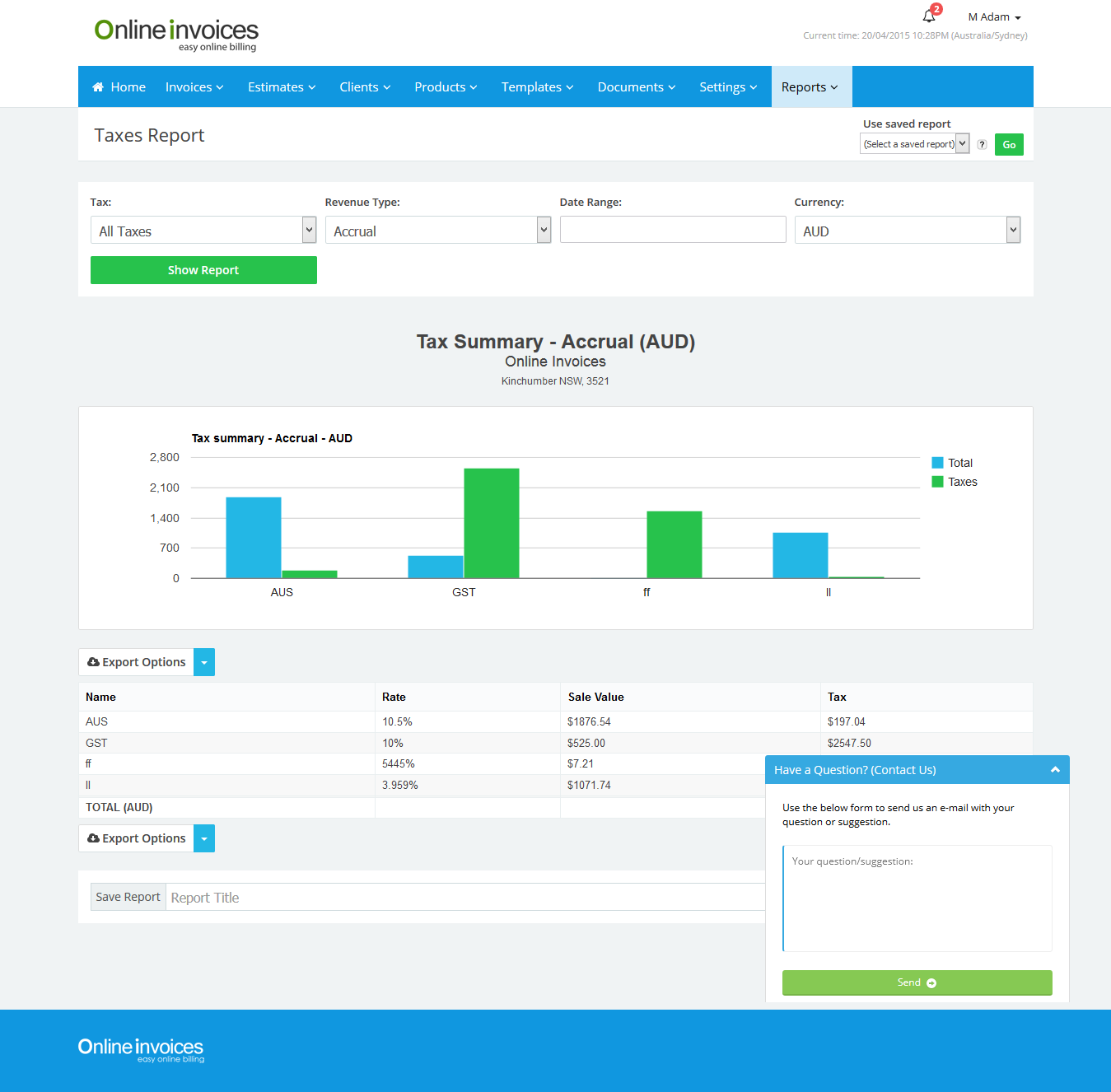Open the Tax dropdown showing All Taxes
The image size is (1111, 1092).
[x=203, y=231]
